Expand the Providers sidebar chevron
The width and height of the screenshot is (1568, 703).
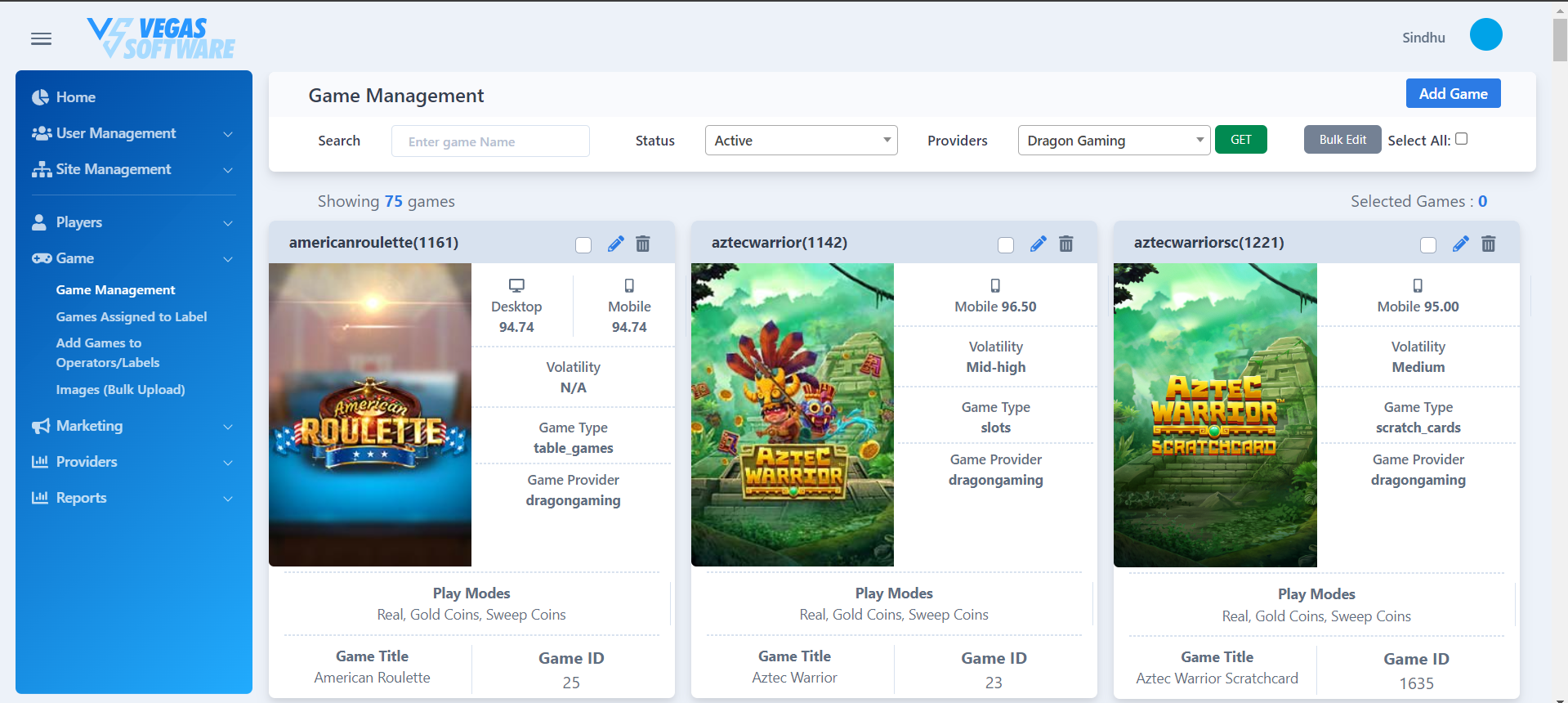pos(228,463)
